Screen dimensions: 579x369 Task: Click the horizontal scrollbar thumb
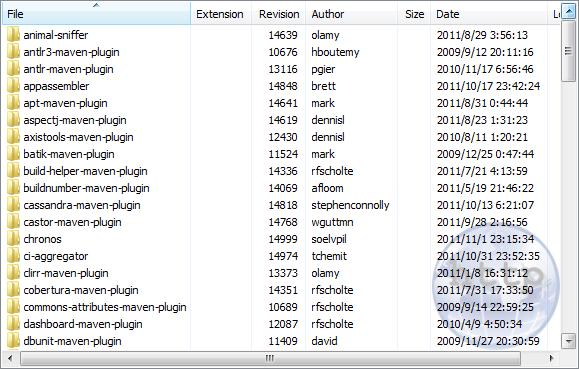tap(270, 358)
